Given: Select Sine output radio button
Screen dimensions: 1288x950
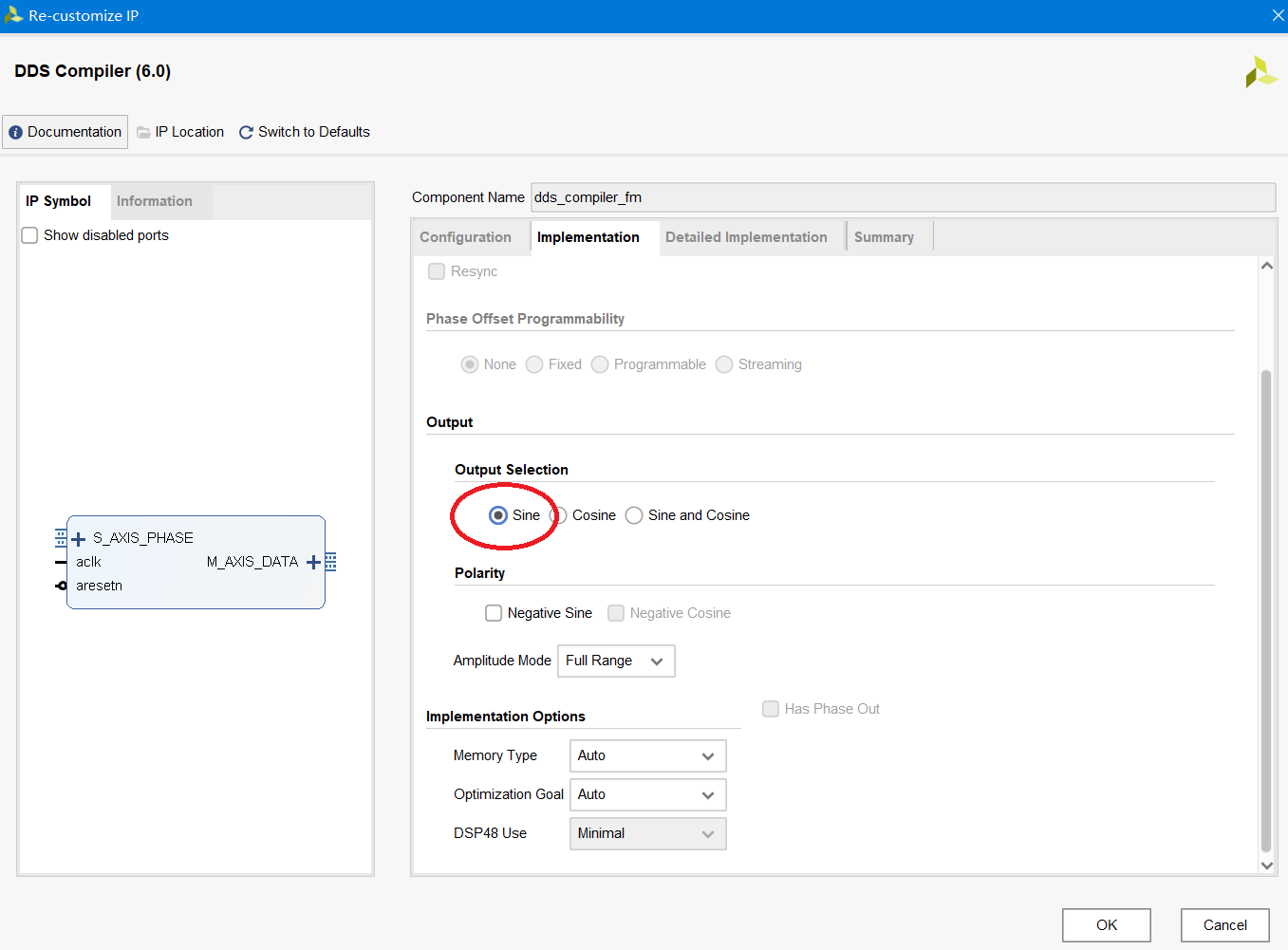Looking at the screenshot, I should 498,515.
